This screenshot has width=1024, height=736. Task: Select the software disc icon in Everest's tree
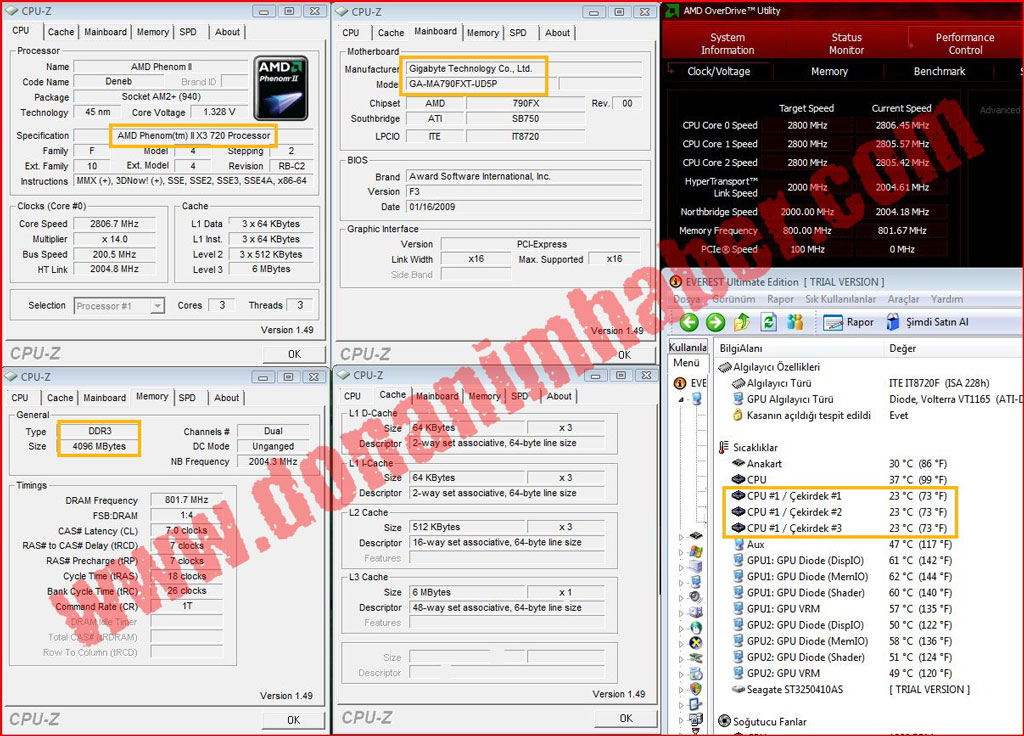[x=696, y=674]
